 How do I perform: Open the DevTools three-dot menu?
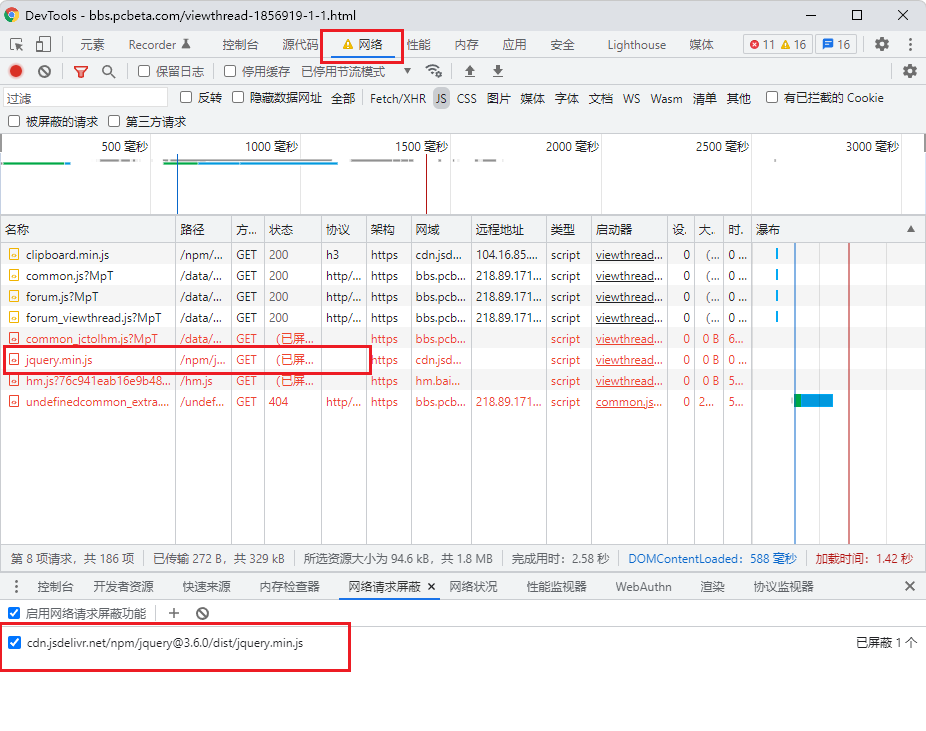910,44
